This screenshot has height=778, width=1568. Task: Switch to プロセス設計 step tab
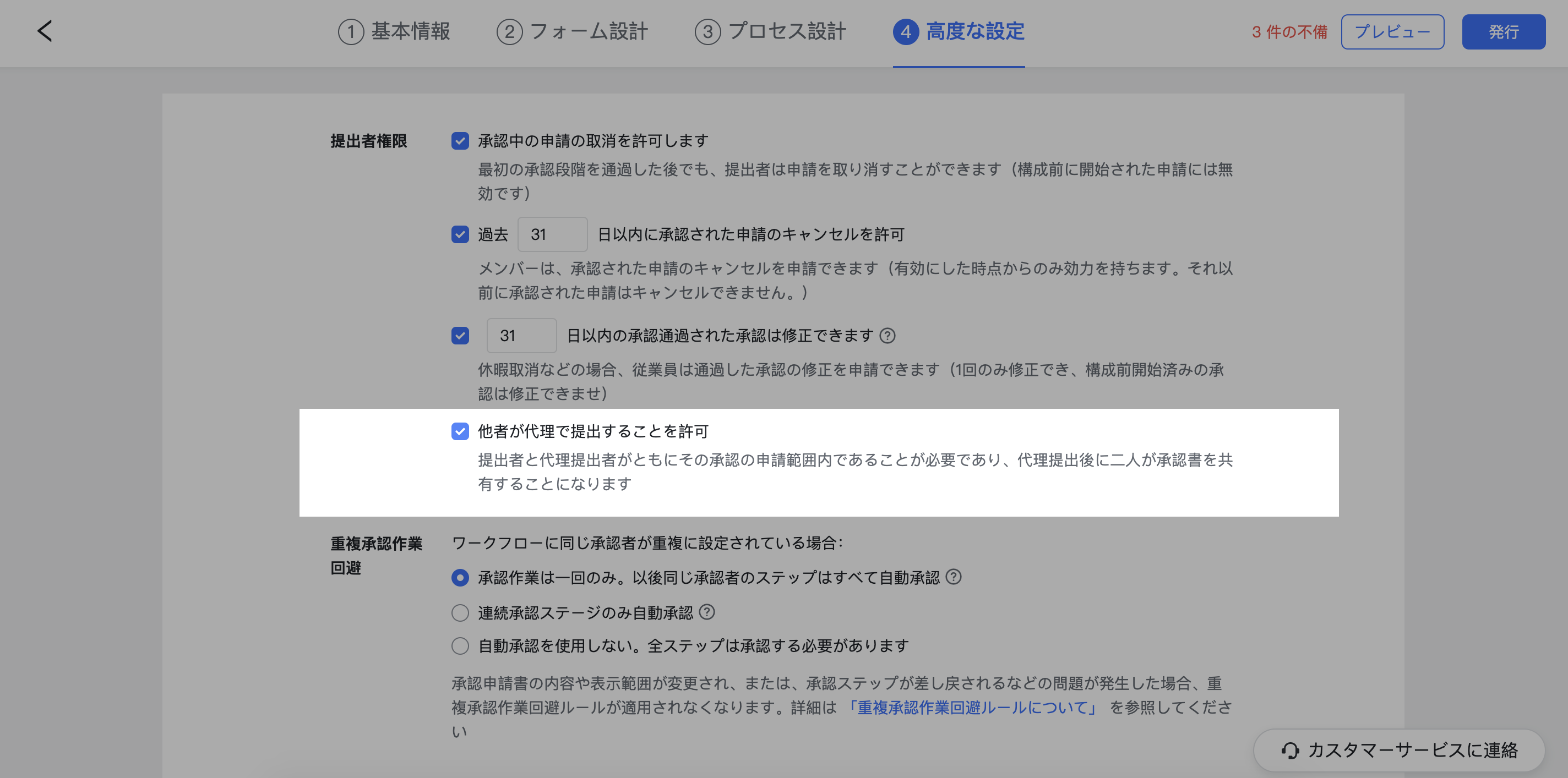point(770,31)
